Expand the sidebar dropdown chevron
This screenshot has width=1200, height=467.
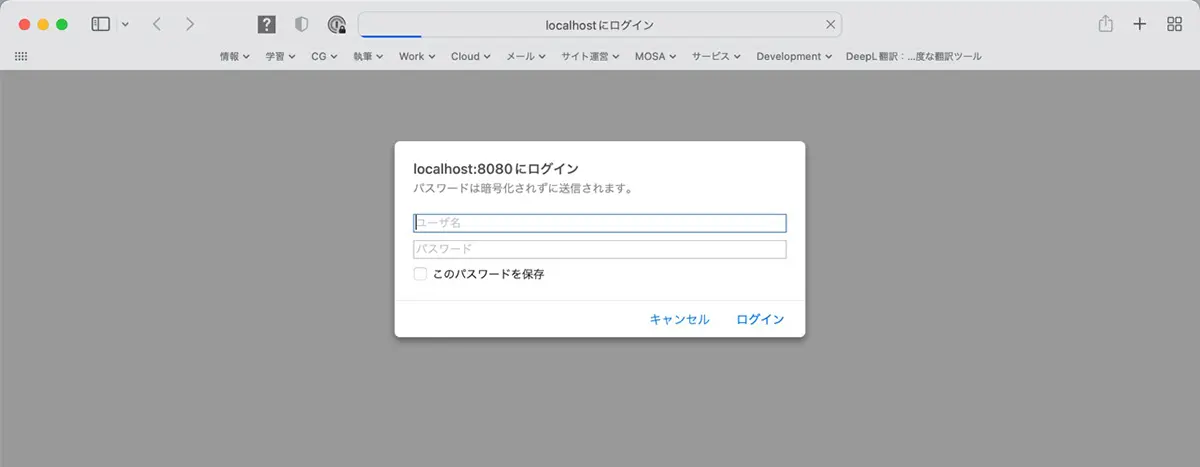tap(125, 24)
